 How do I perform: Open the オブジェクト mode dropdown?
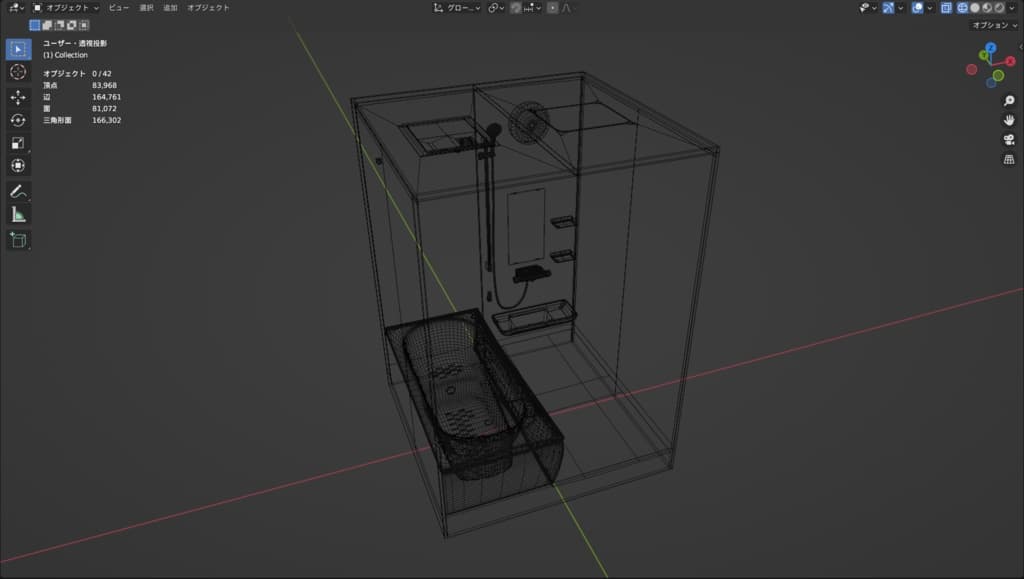tap(66, 8)
